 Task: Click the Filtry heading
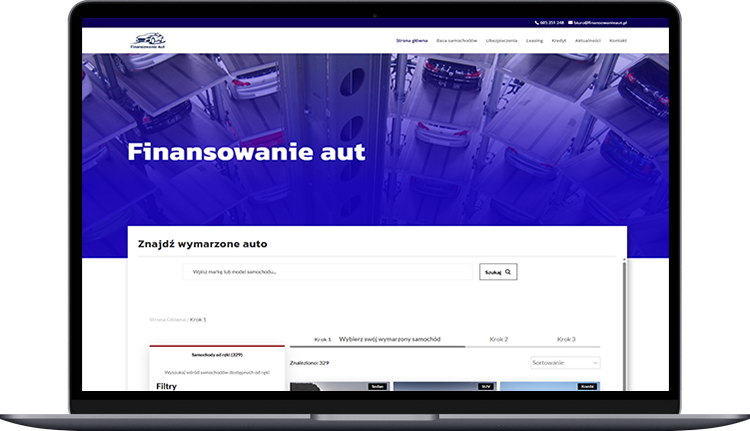pyautogui.click(x=166, y=386)
